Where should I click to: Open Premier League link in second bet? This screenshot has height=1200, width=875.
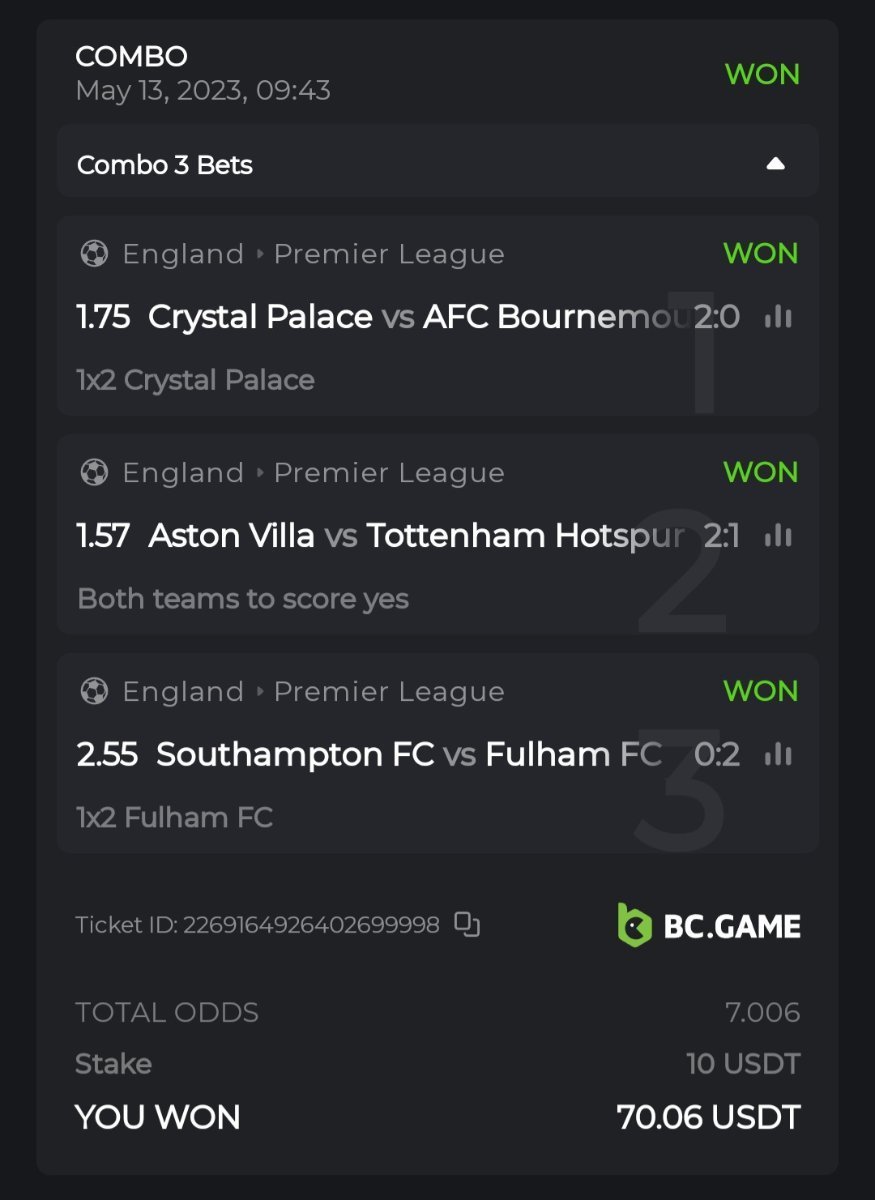click(388, 473)
